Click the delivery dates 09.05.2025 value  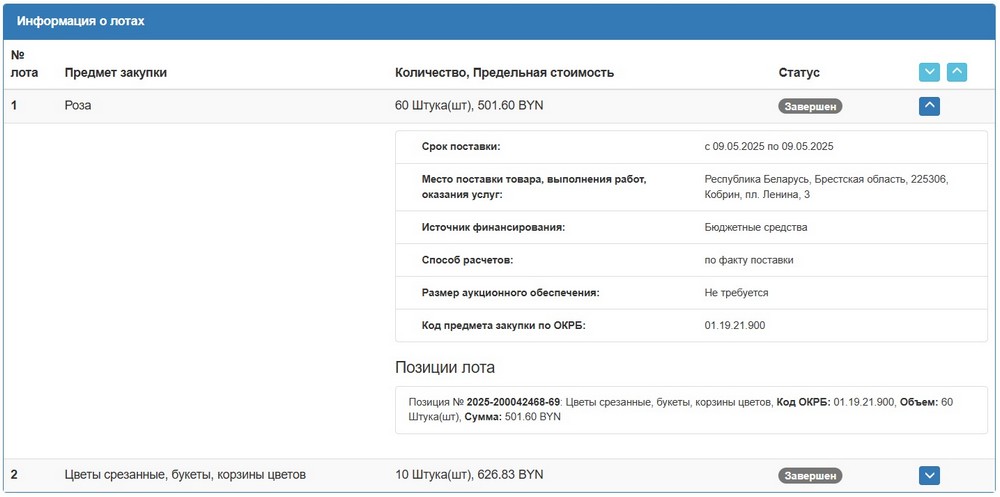tap(768, 146)
